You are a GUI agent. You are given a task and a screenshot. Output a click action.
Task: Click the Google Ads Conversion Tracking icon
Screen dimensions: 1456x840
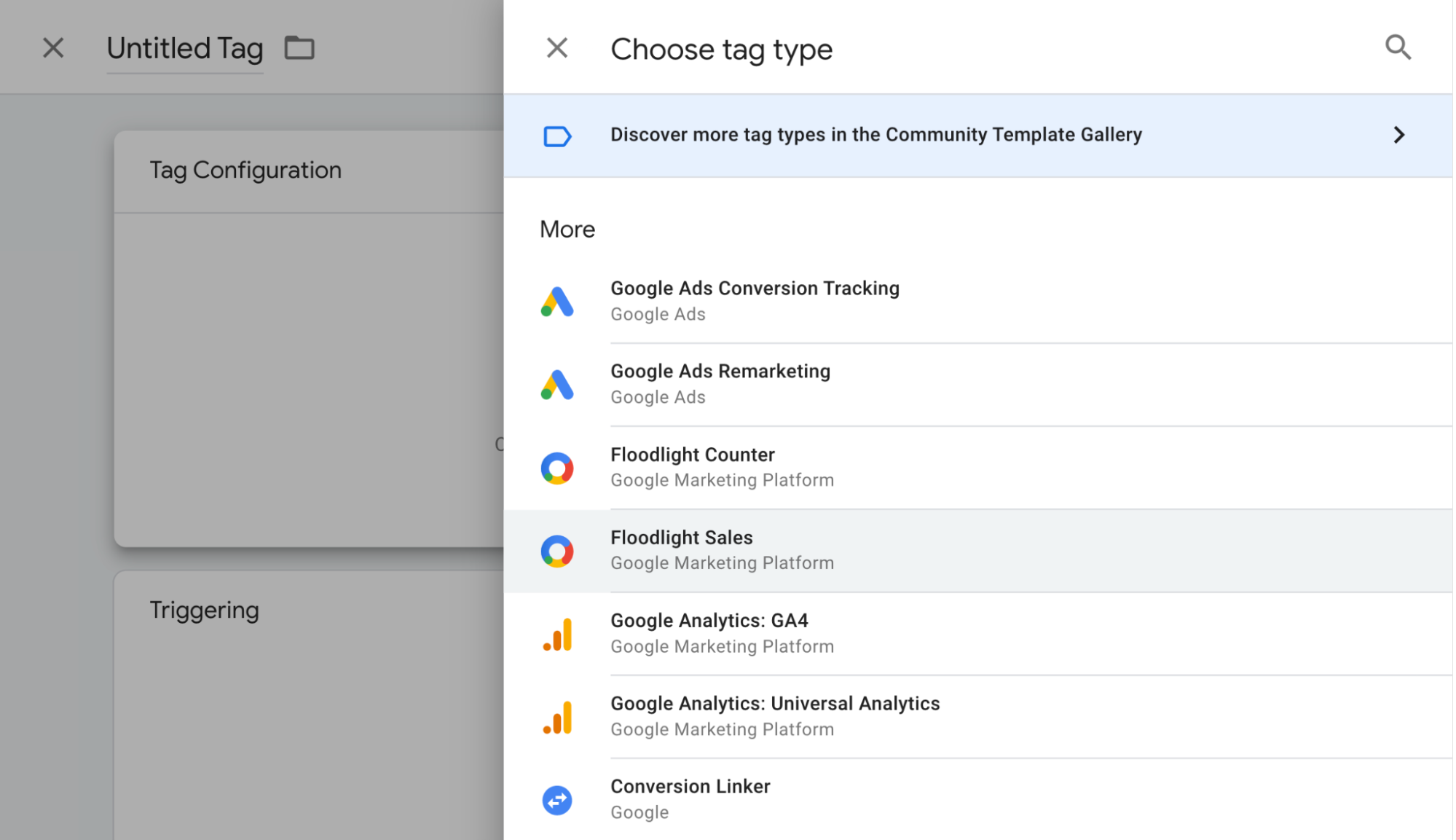557,302
